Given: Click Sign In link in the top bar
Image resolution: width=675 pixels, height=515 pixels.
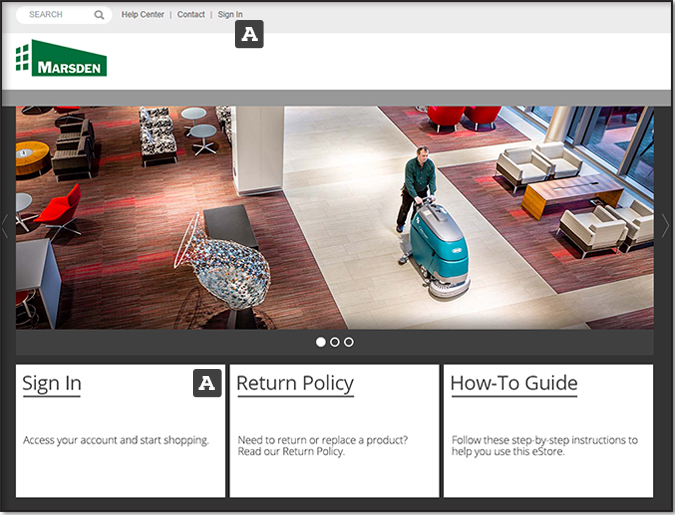Looking at the screenshot, I should point(230,15).
